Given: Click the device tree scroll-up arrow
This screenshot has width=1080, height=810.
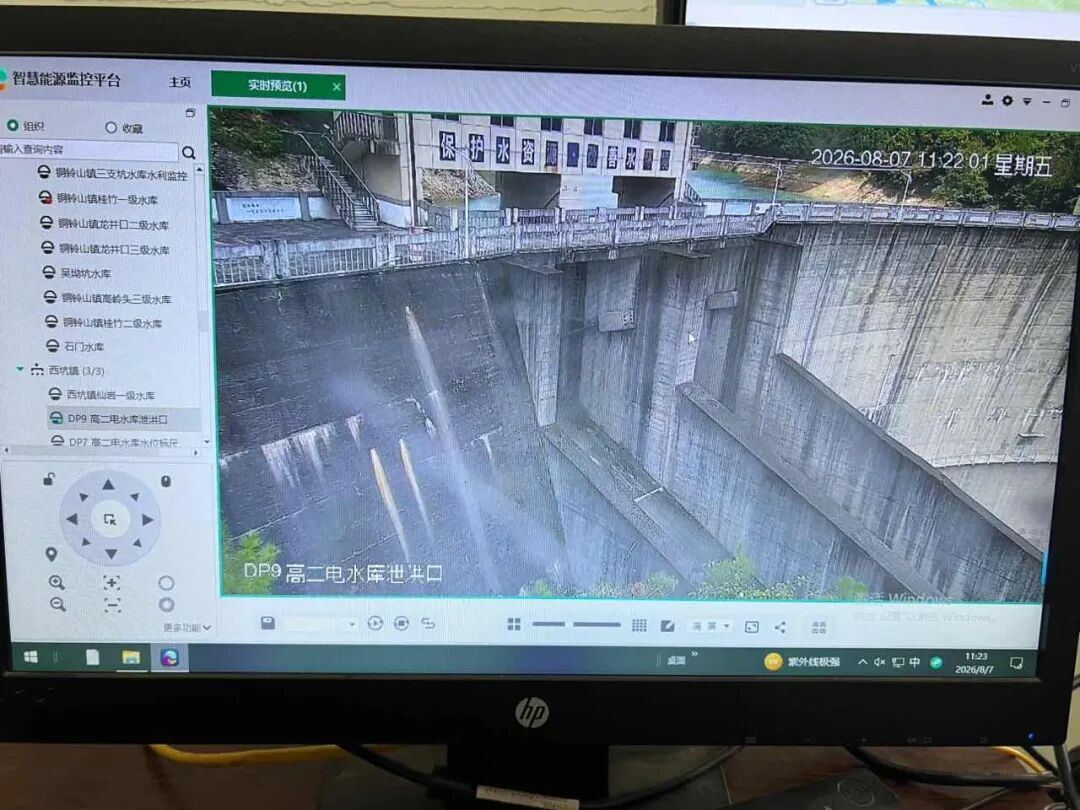Looking at the screenshot, I should click(x=200, y=169).
